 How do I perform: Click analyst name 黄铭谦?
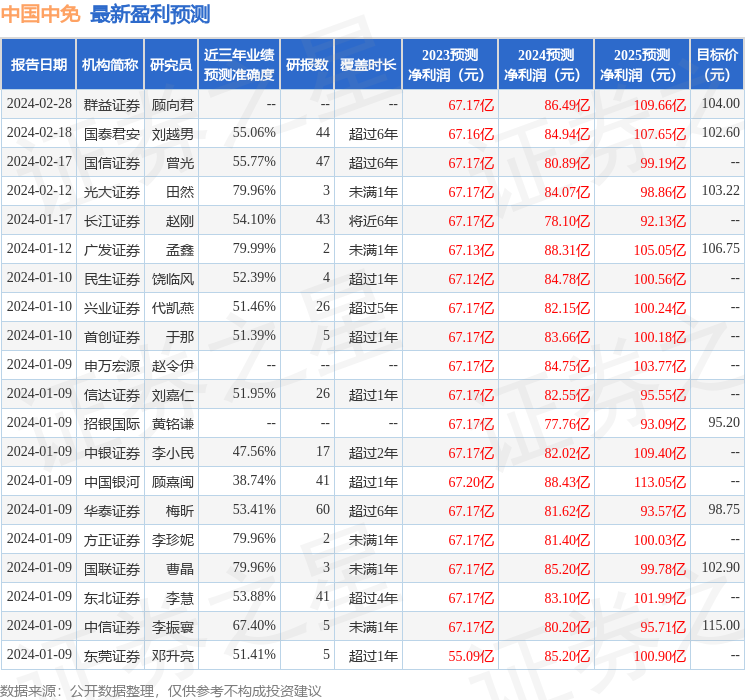pyautogui.click(x=173, y=424)
